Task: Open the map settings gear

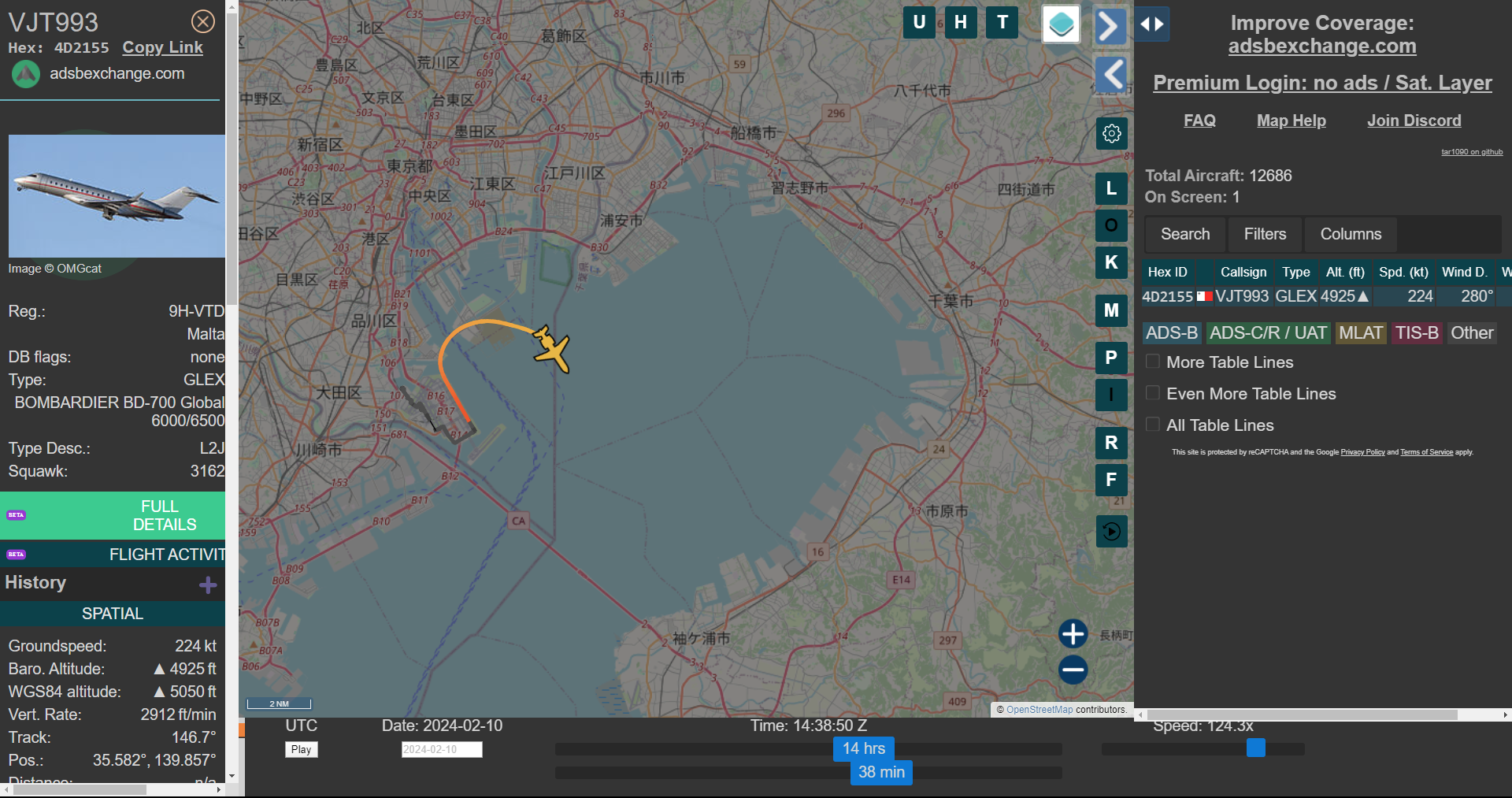Action: 1112,134
